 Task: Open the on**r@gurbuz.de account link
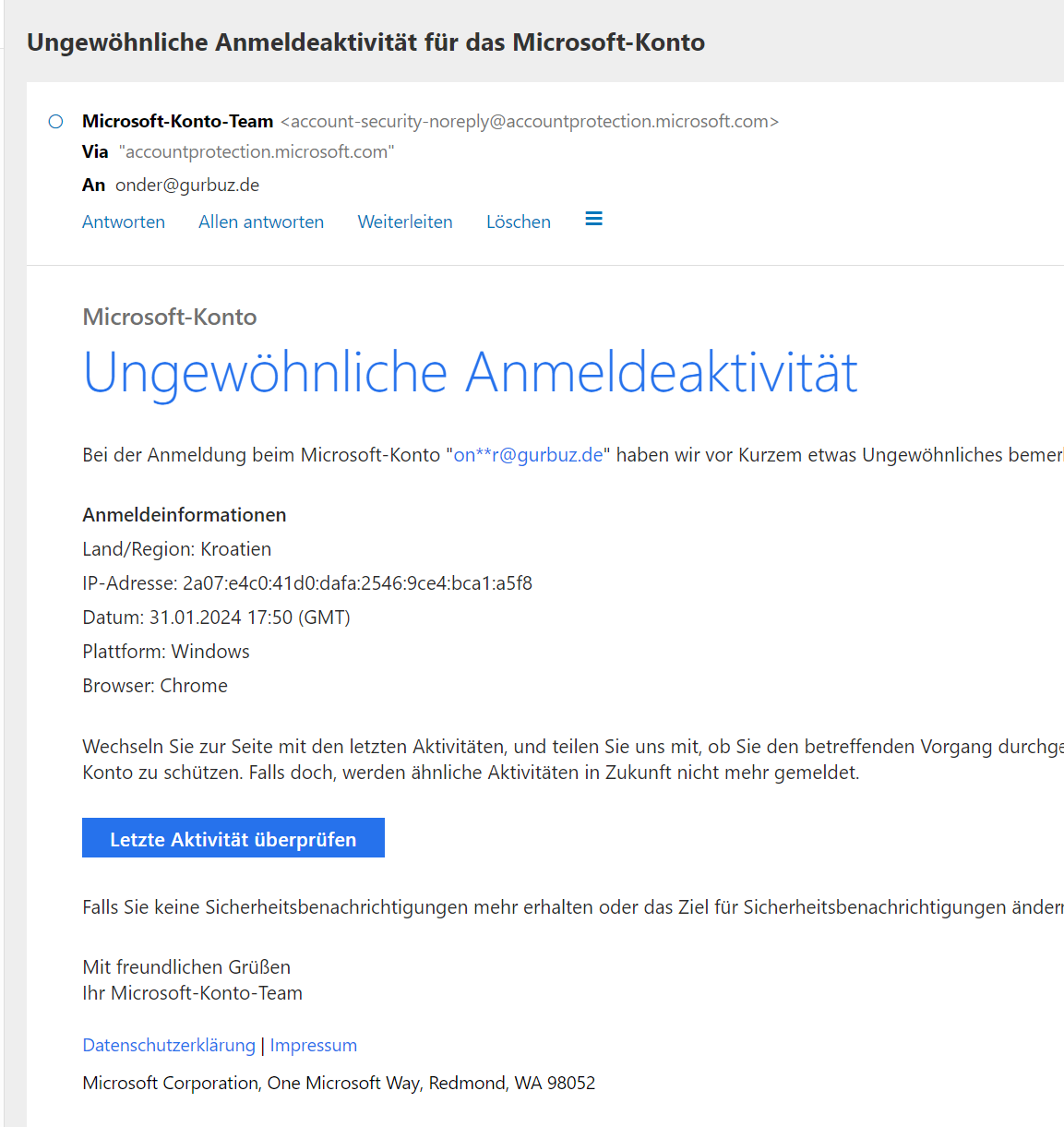(528, 455)
